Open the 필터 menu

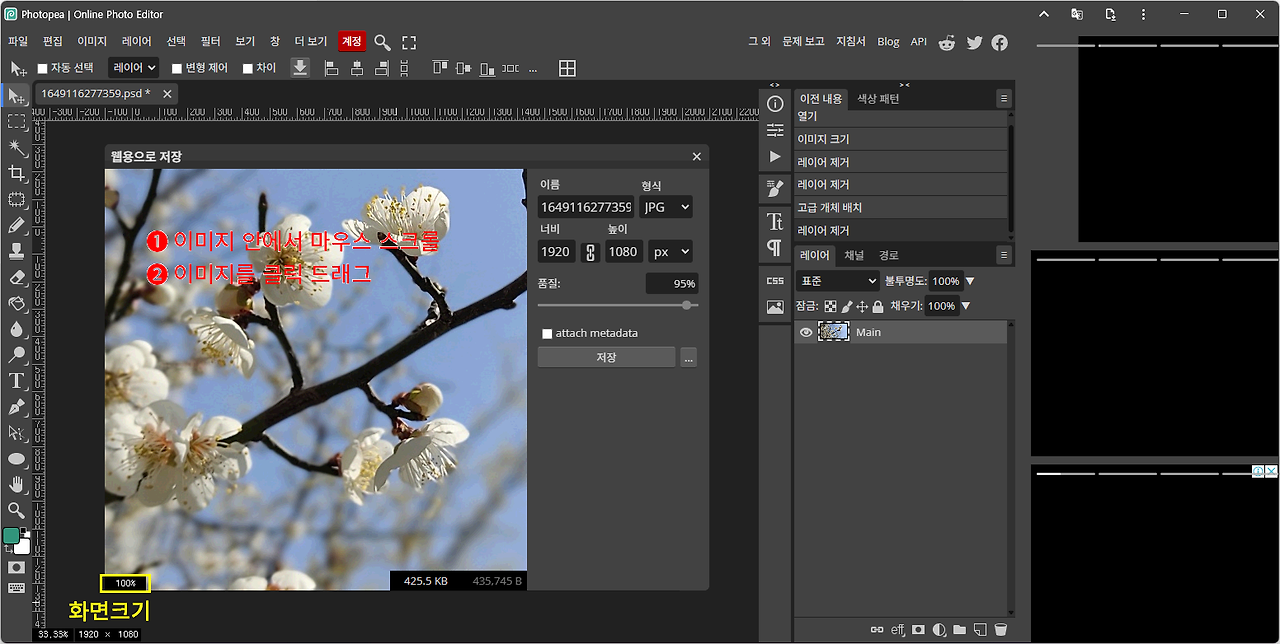210,42
